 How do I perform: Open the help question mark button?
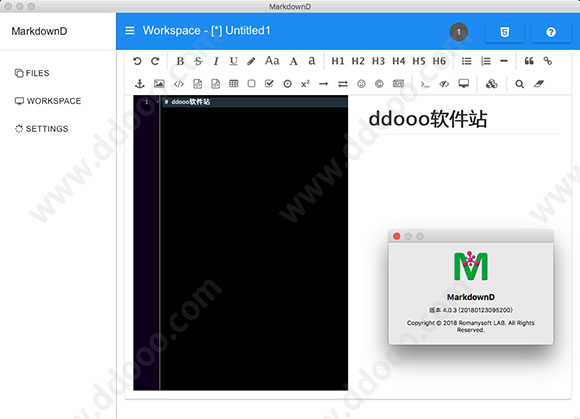550,32
